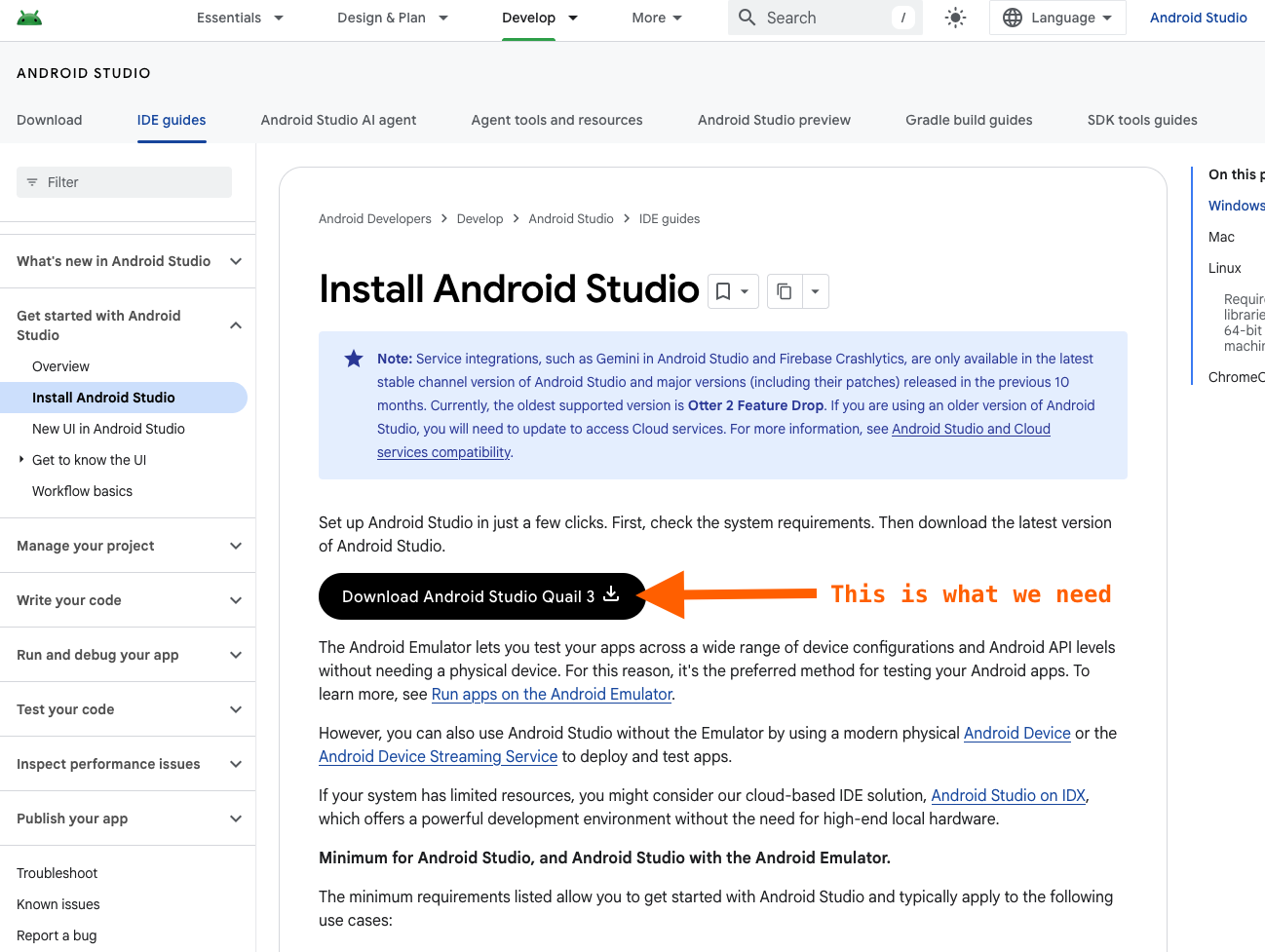This screenshot has width=1265, height=952.
Task: Open the Troubleshoot sidebar link
Action: click(57, 873)
